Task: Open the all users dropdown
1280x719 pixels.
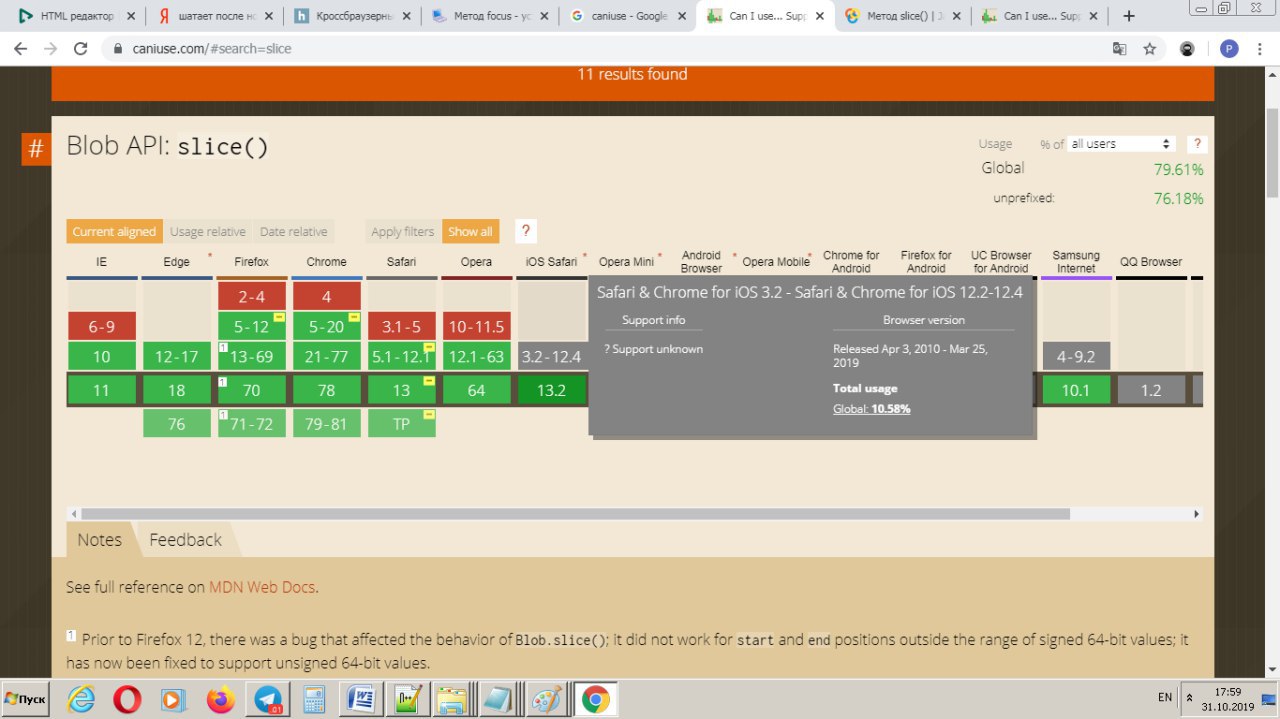Action: [1122, 144]
